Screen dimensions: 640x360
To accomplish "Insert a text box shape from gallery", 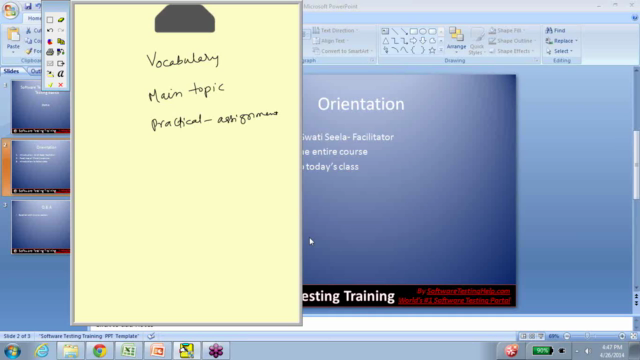I will (385, 31).
